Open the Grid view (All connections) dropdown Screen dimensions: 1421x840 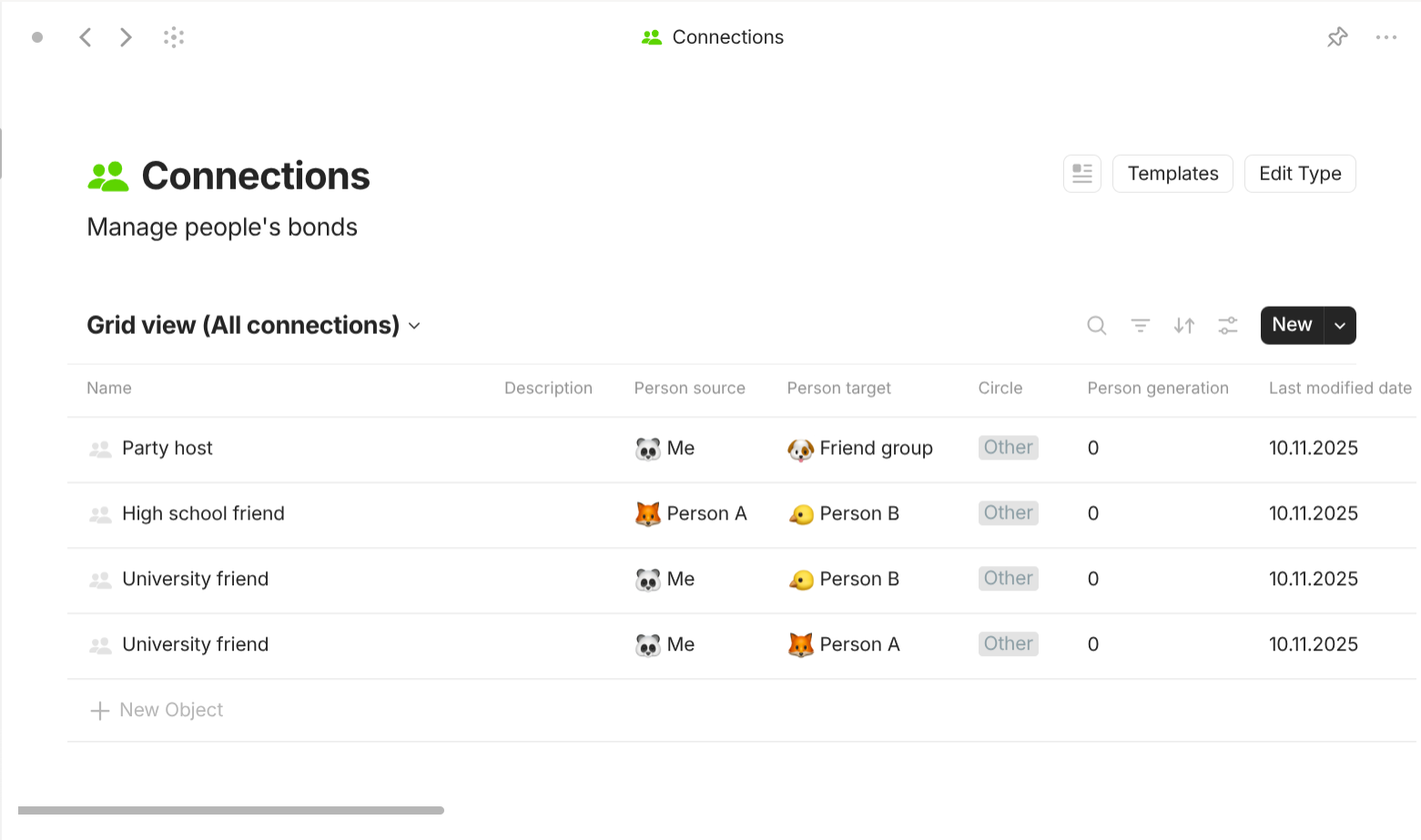(x=254, y=325)
